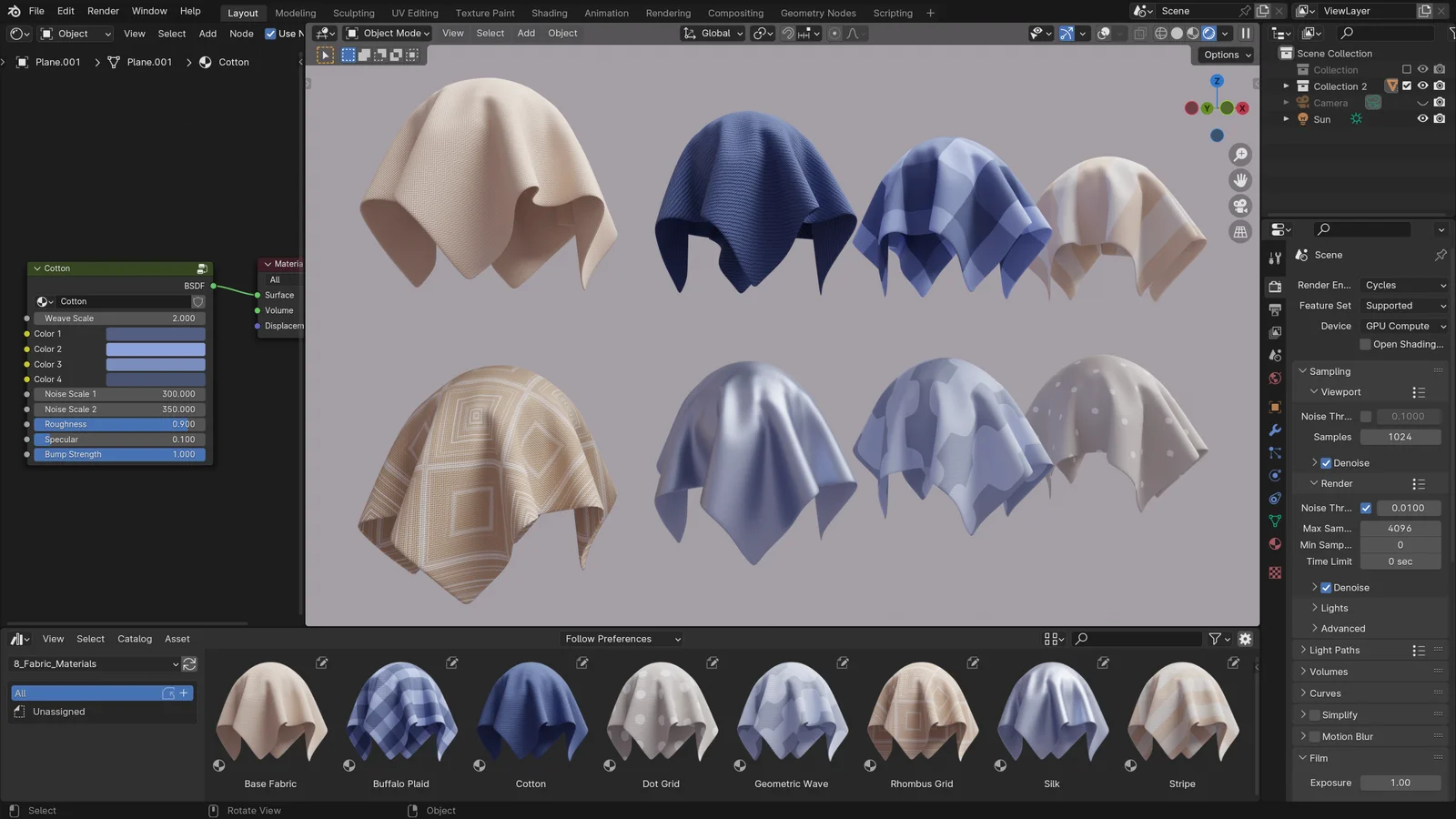This screenshot has width=1456, height=819.
Task: Select the Unassigned catalog entry
Action: [58, 711]
